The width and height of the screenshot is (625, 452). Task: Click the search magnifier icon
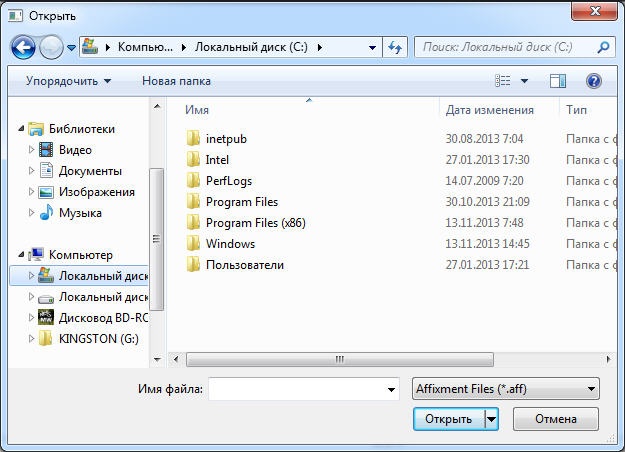tap(604, 47)
